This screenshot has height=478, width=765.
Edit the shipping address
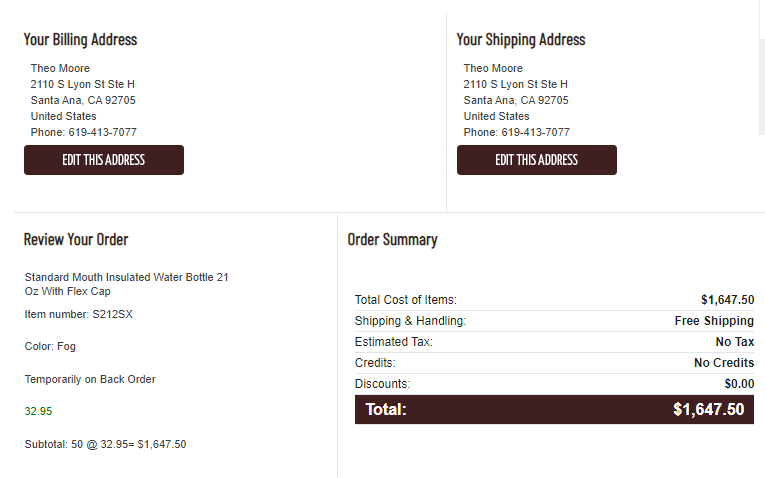click(537, 160)
